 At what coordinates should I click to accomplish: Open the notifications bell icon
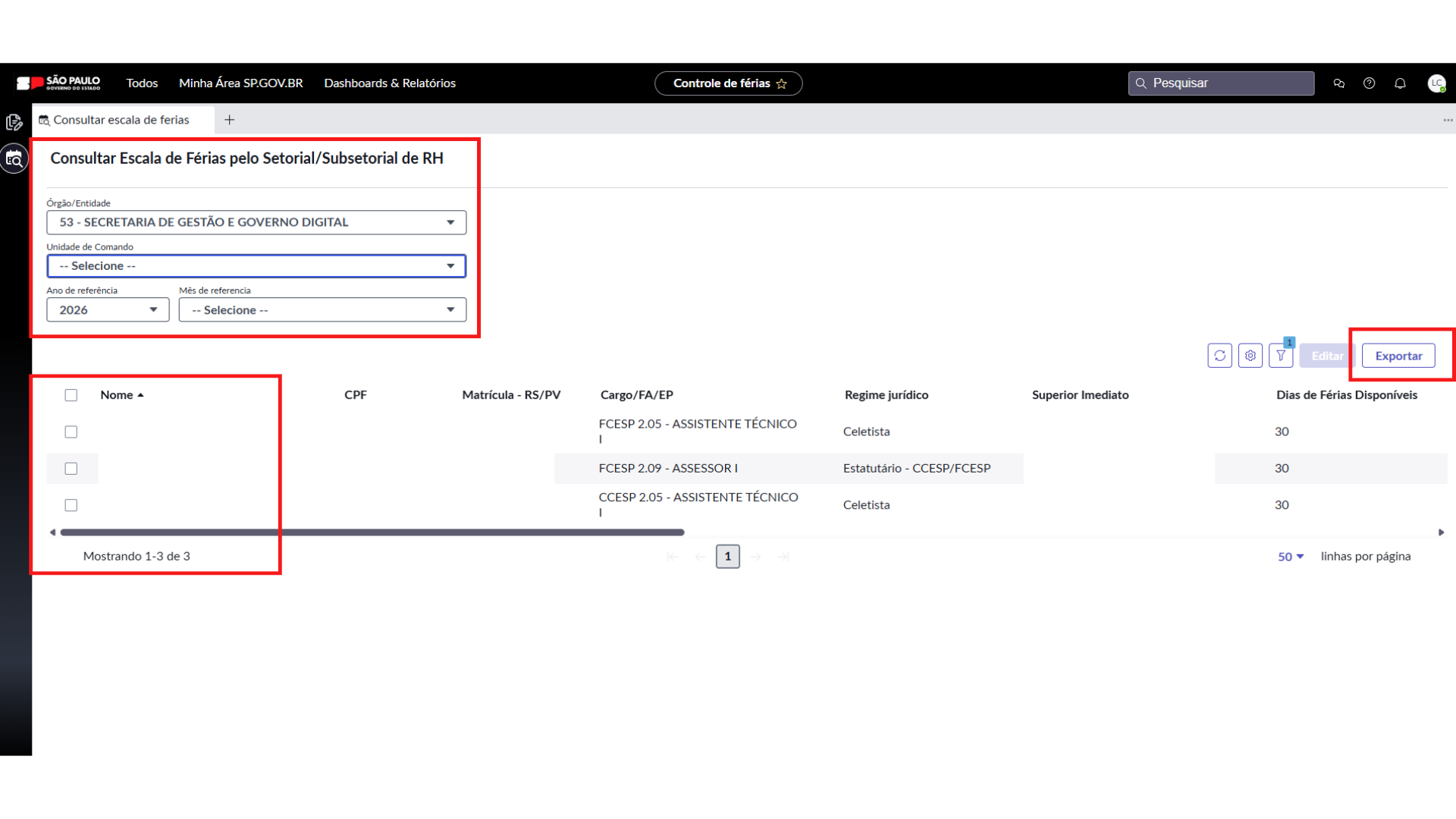(x=1400, y=83)
